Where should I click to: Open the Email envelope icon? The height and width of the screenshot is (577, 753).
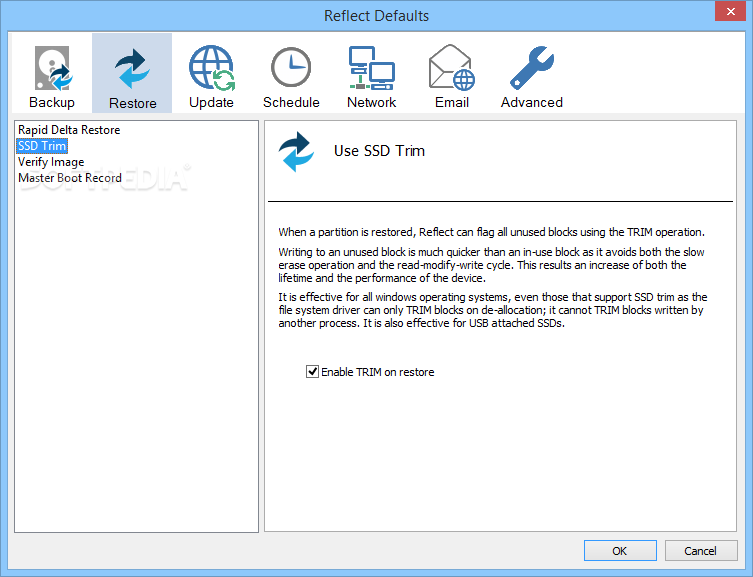click(x=451, y=67)
